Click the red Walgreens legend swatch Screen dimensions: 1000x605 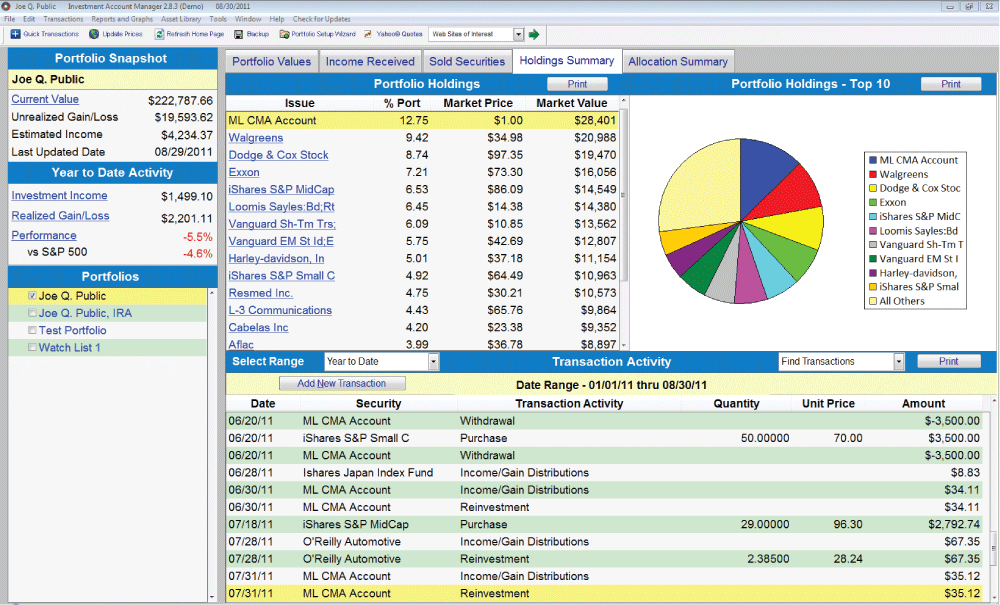tap(872, 174)
